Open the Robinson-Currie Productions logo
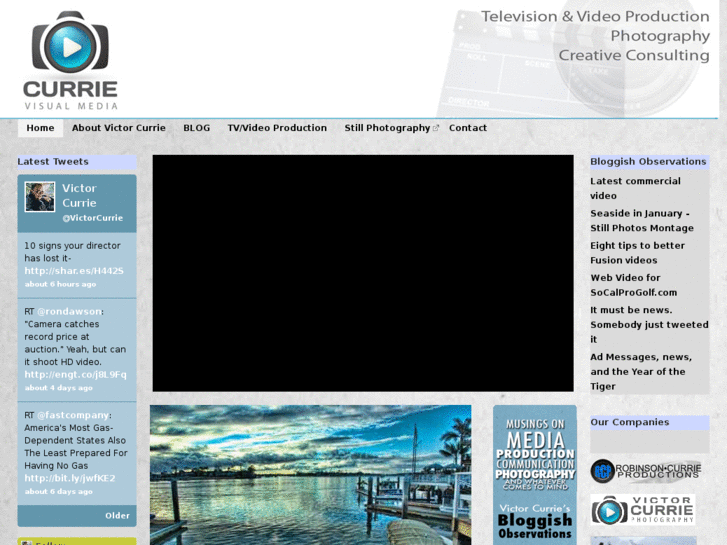Viewport: 727px width, 545px height. point(646,471)
